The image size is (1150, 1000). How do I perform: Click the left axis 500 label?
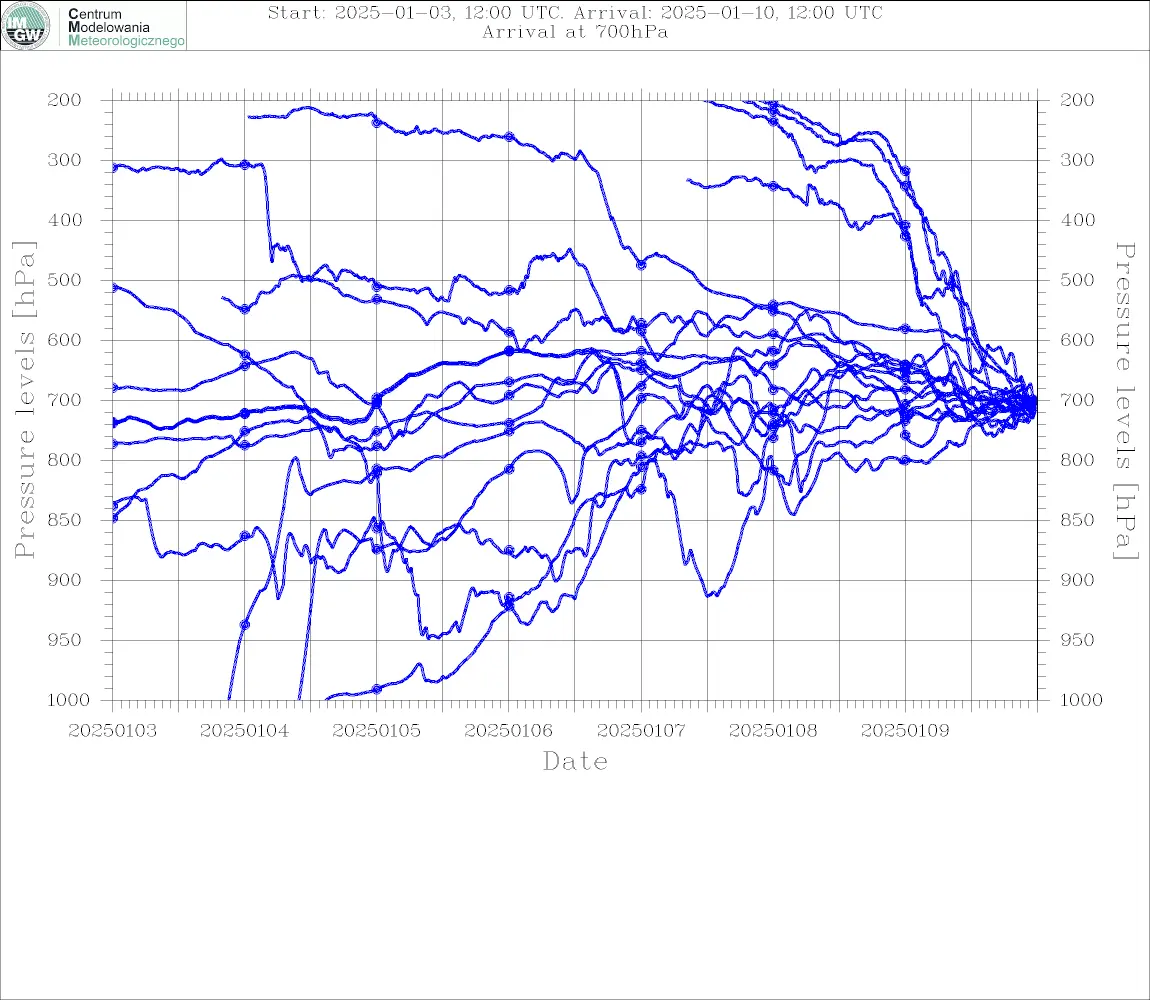click(x=64, y=280)
